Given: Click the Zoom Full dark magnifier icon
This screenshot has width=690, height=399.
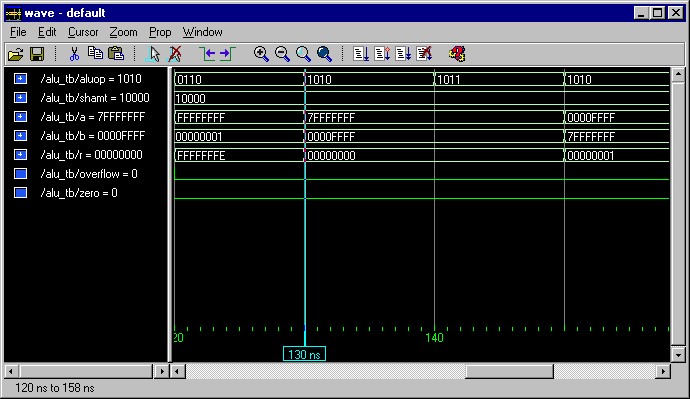Looking at the screenshot, I should [x=324, y=54].
